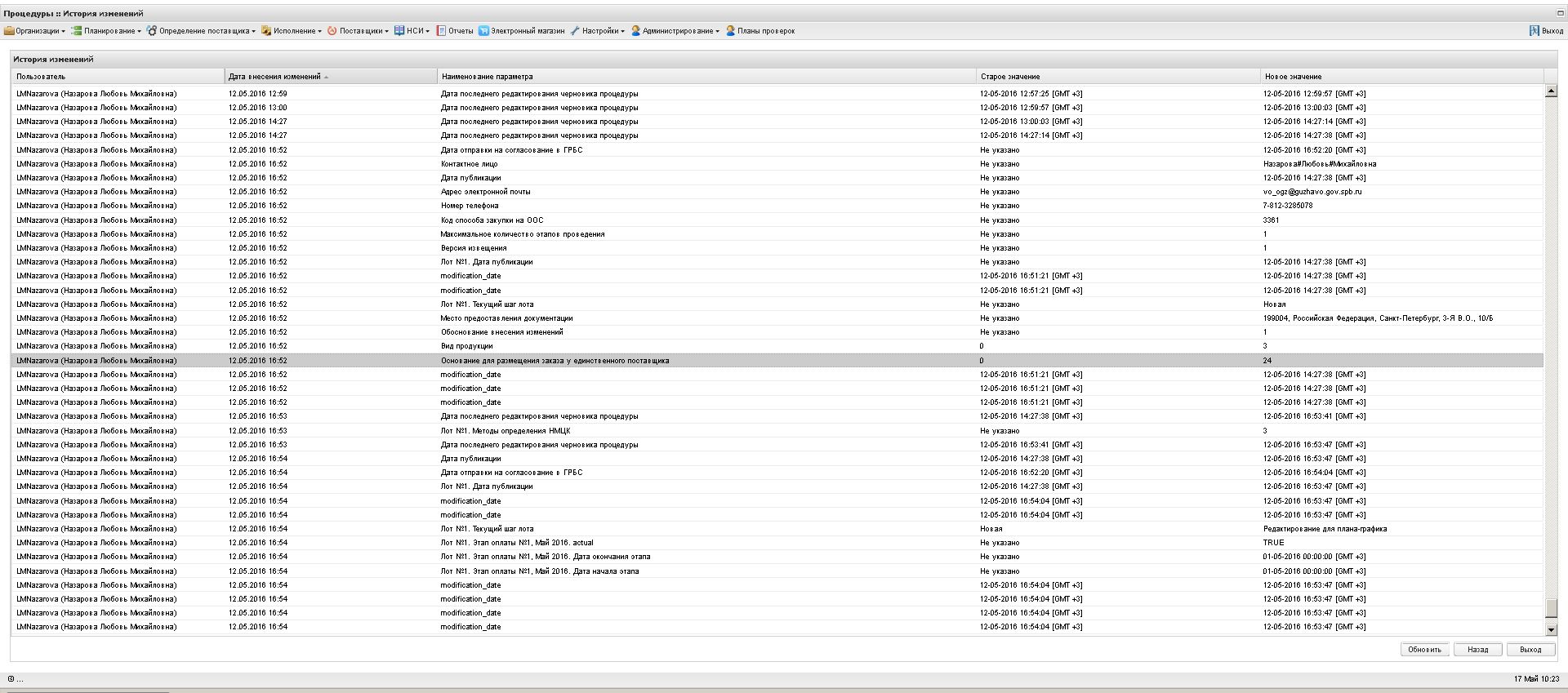Expand the НСИ reference menu
This screenshot has width=1568, height=693.
click(x=412, y=31)
